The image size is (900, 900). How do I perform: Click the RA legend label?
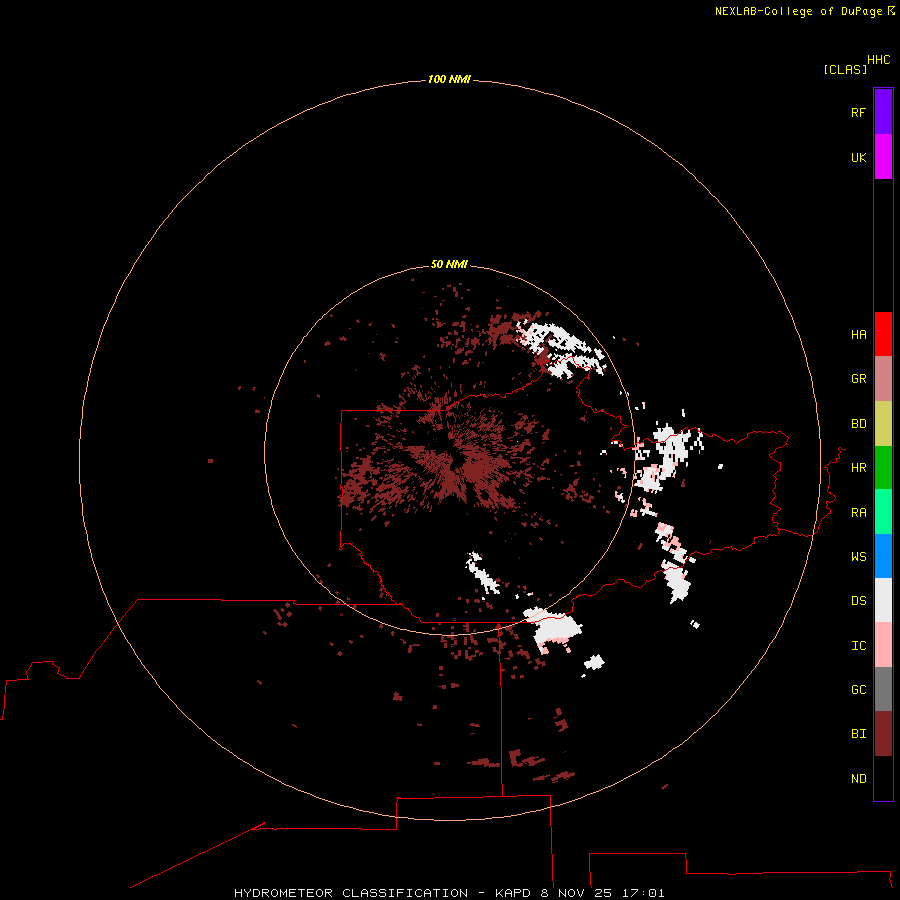click(x=859, y=513)
